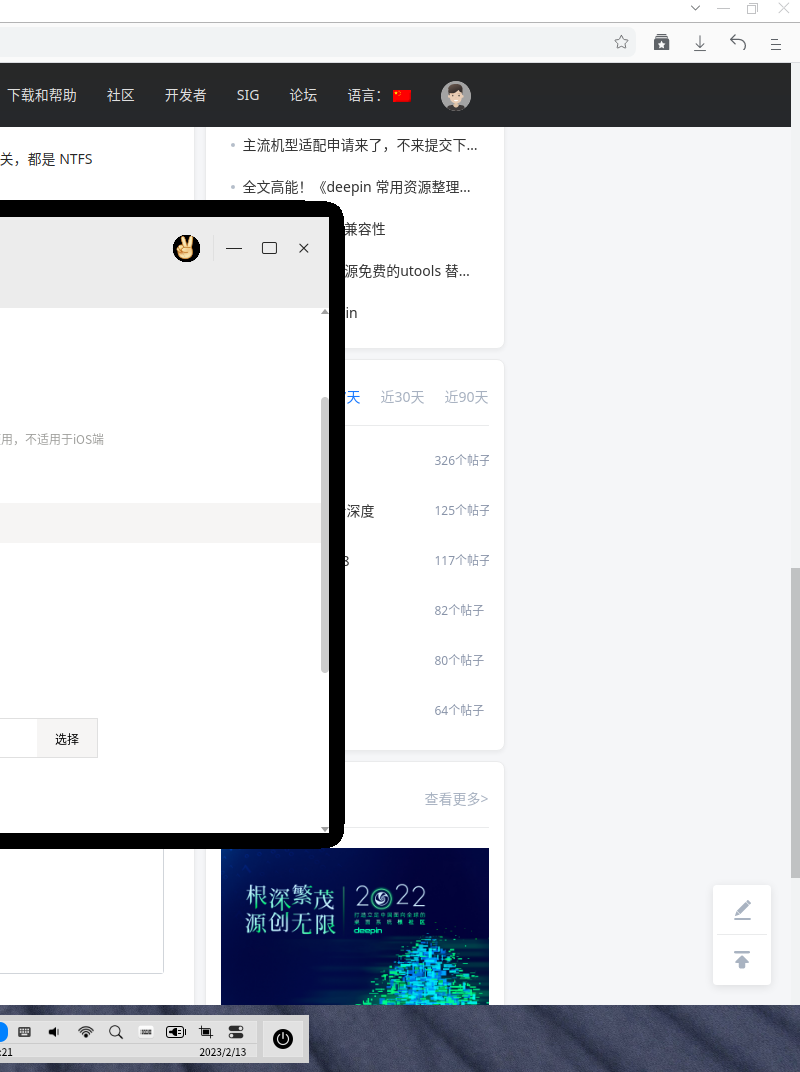Open the browser downloads icon
This screenshot has width=800, height=1072.
point(699,43)
